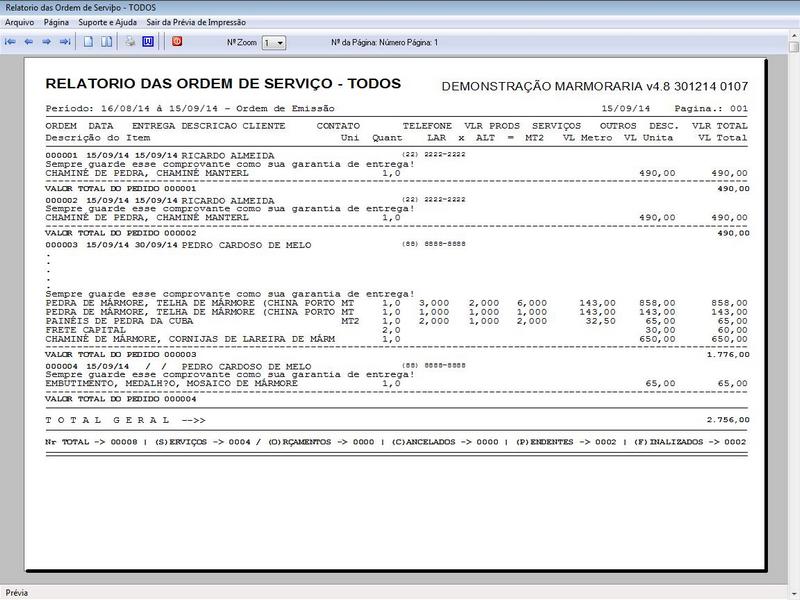The image size is (800, 600).
Task: Jump to the last page arrow
Action: click(65, 42)
